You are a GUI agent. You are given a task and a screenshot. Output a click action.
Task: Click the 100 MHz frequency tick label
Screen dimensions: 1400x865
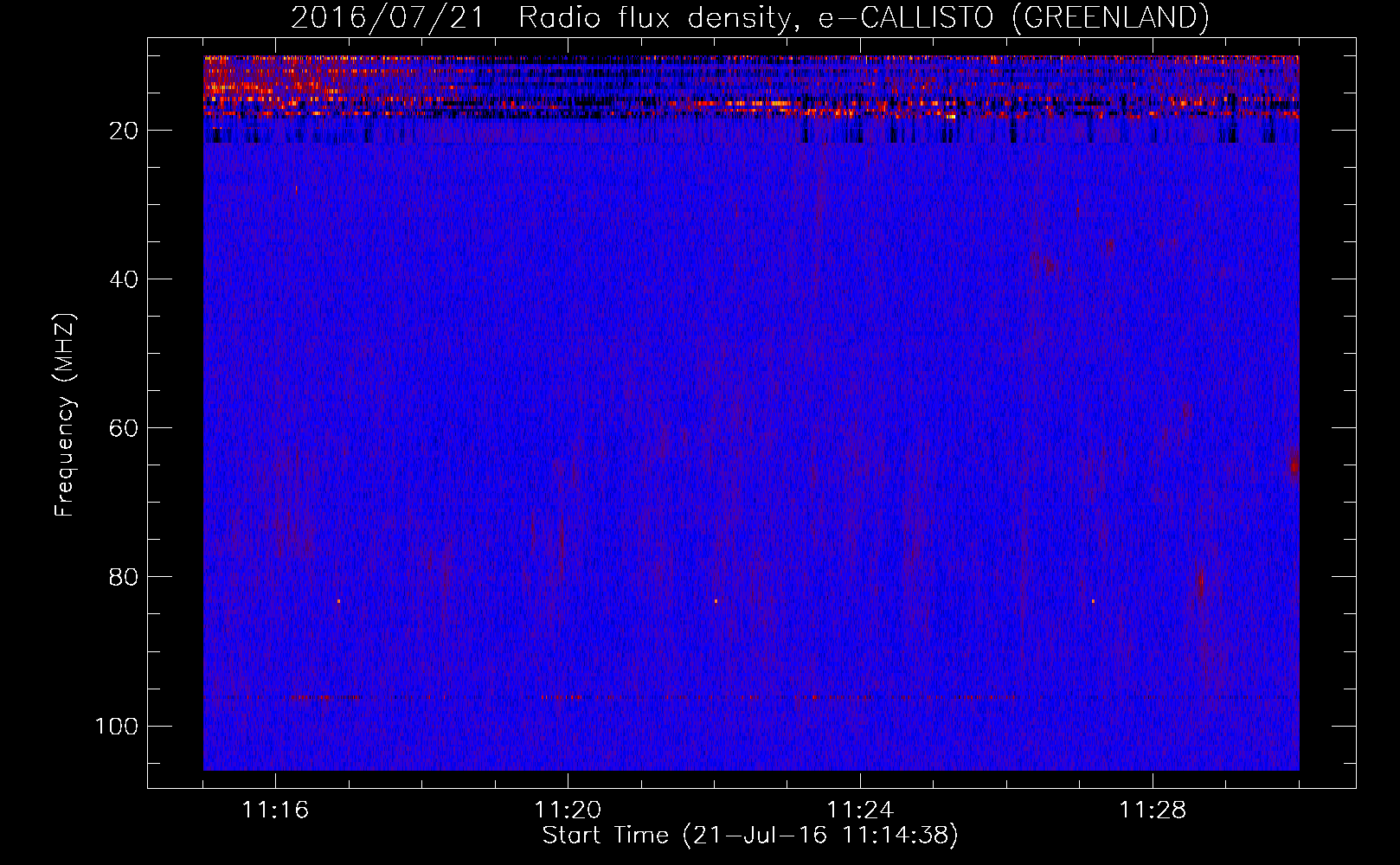click(117, 726)
